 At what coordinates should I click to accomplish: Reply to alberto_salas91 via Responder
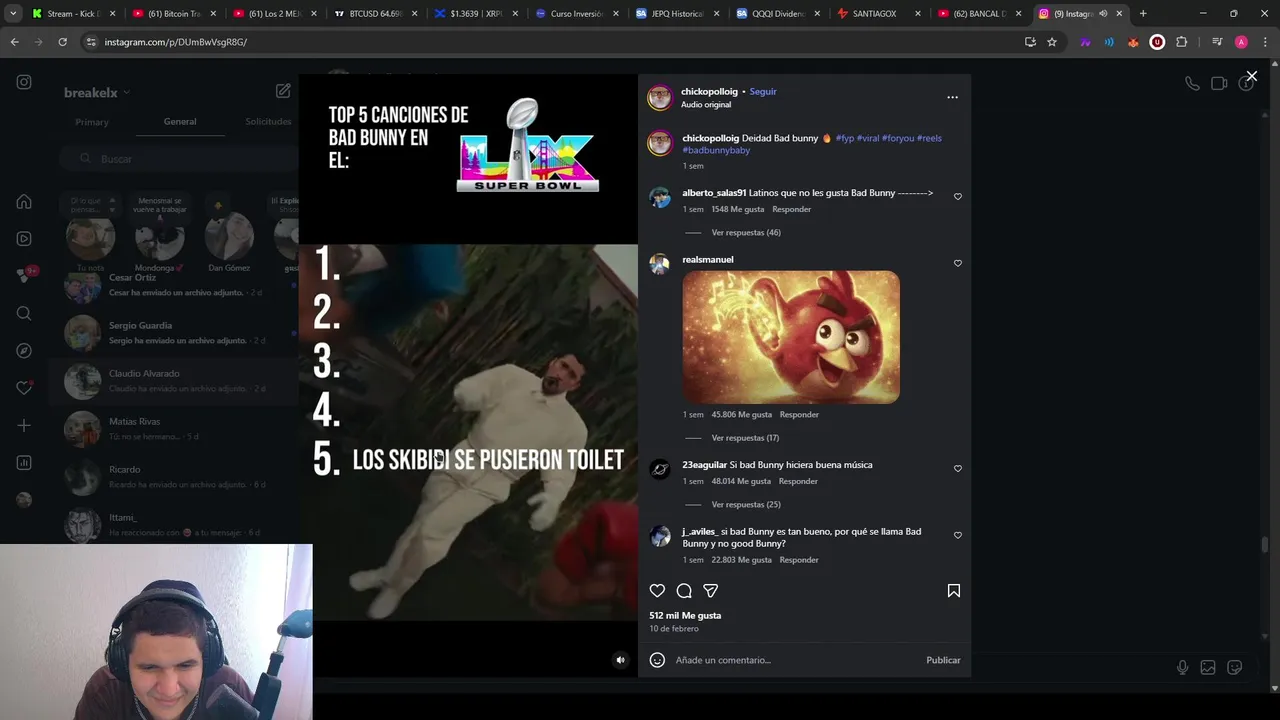[x=791, y=210]
